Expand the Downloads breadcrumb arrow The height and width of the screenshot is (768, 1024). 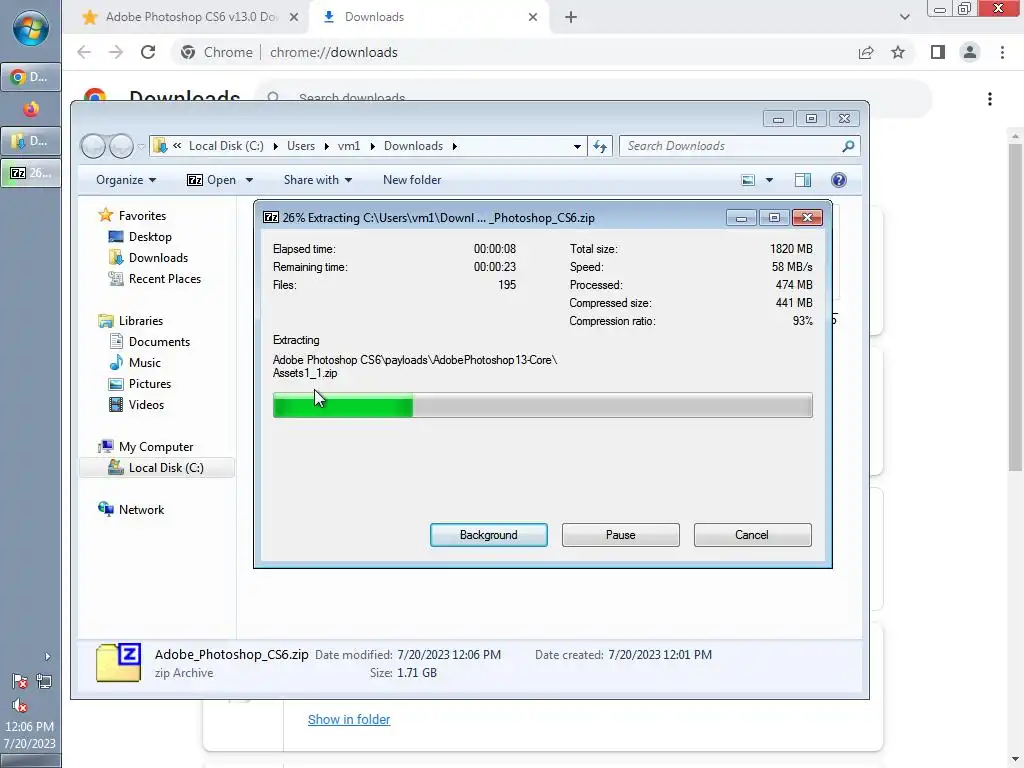(455, 146)
